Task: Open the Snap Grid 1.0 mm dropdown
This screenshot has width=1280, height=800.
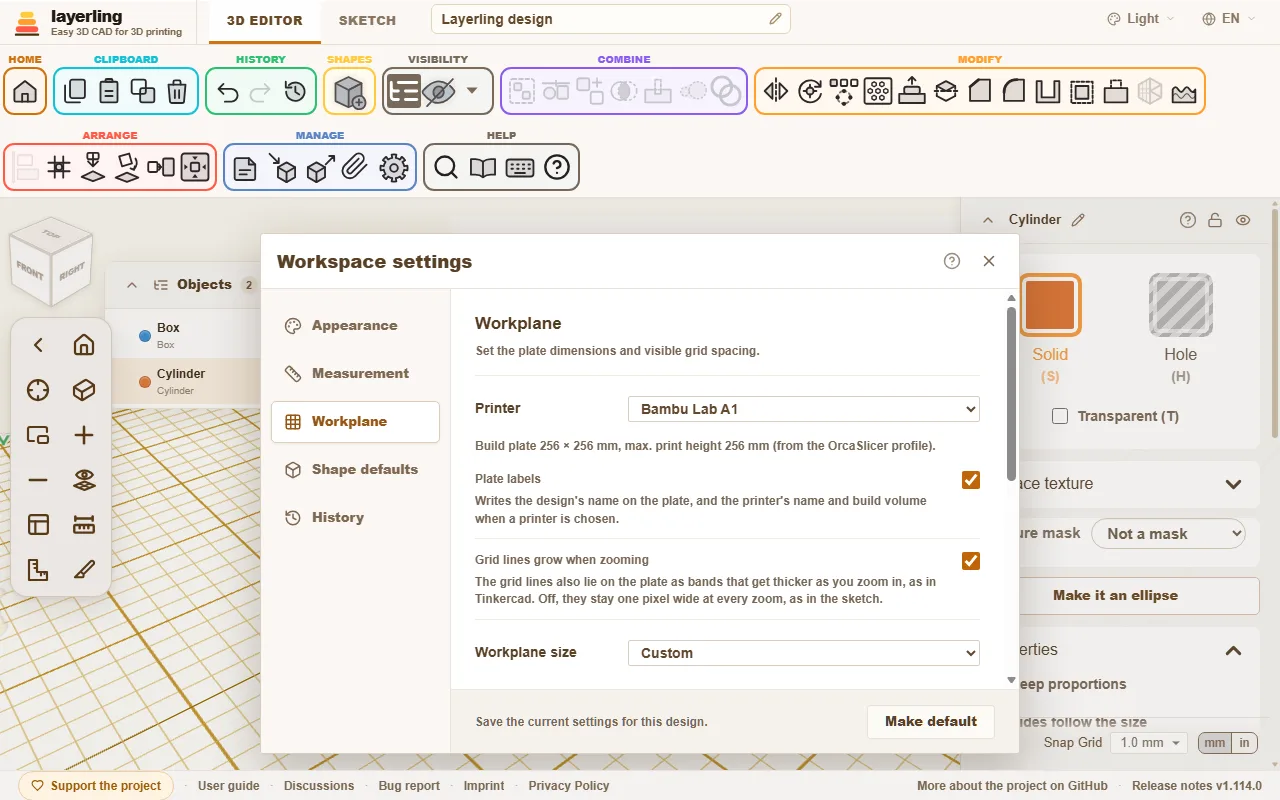Action: 1150,743
